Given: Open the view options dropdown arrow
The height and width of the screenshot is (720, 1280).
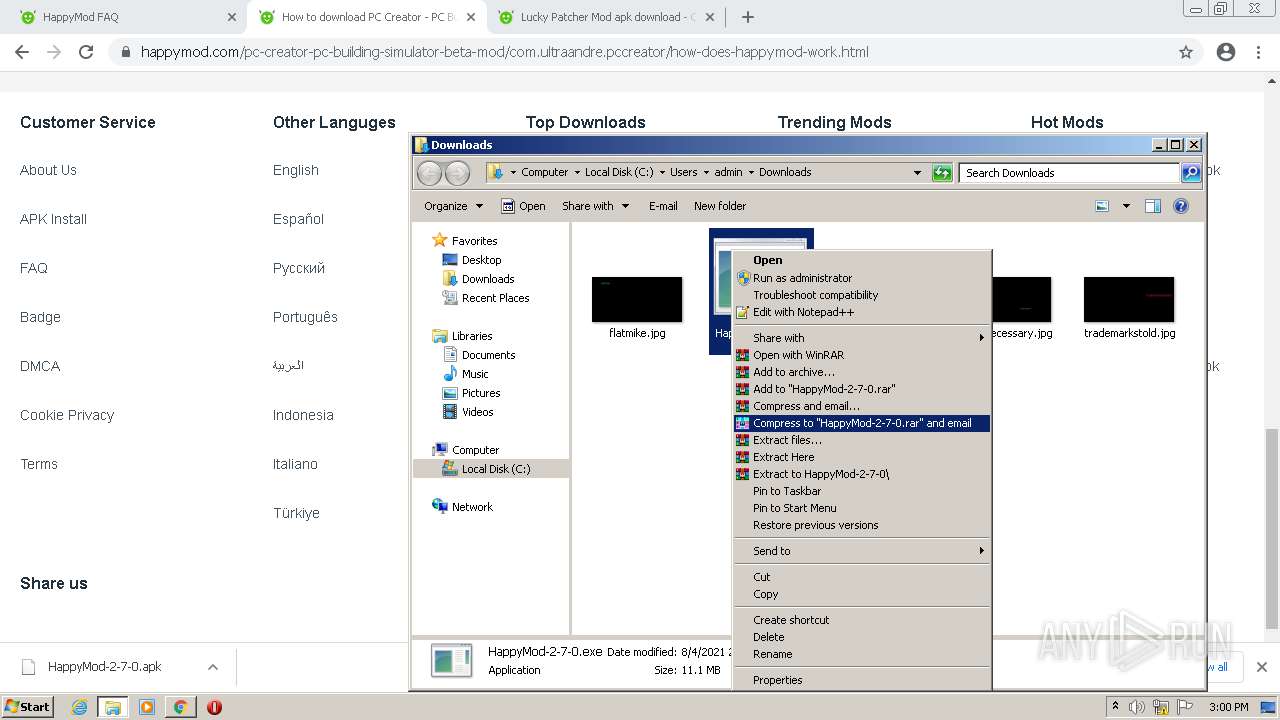Looking at the screenshot, I should 1126,206.
